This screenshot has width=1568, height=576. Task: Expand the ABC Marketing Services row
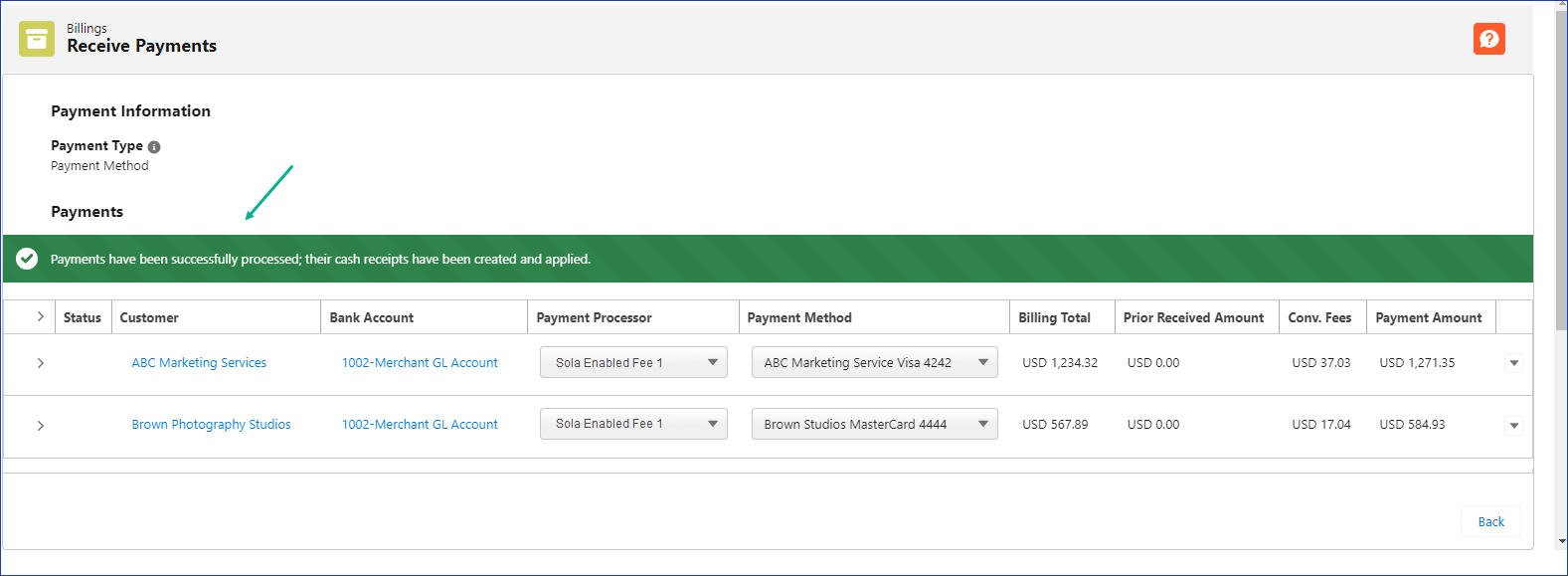coord(41,363)
